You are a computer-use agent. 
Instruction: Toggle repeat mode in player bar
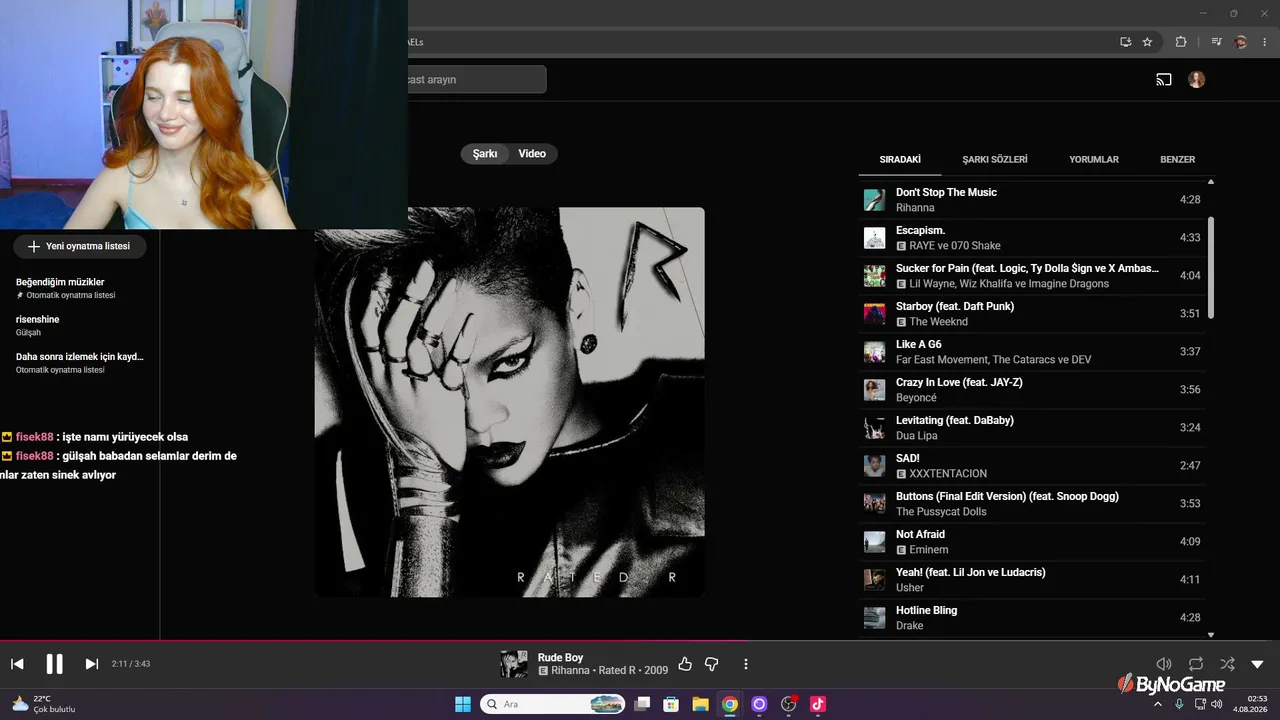[1196, 664]
